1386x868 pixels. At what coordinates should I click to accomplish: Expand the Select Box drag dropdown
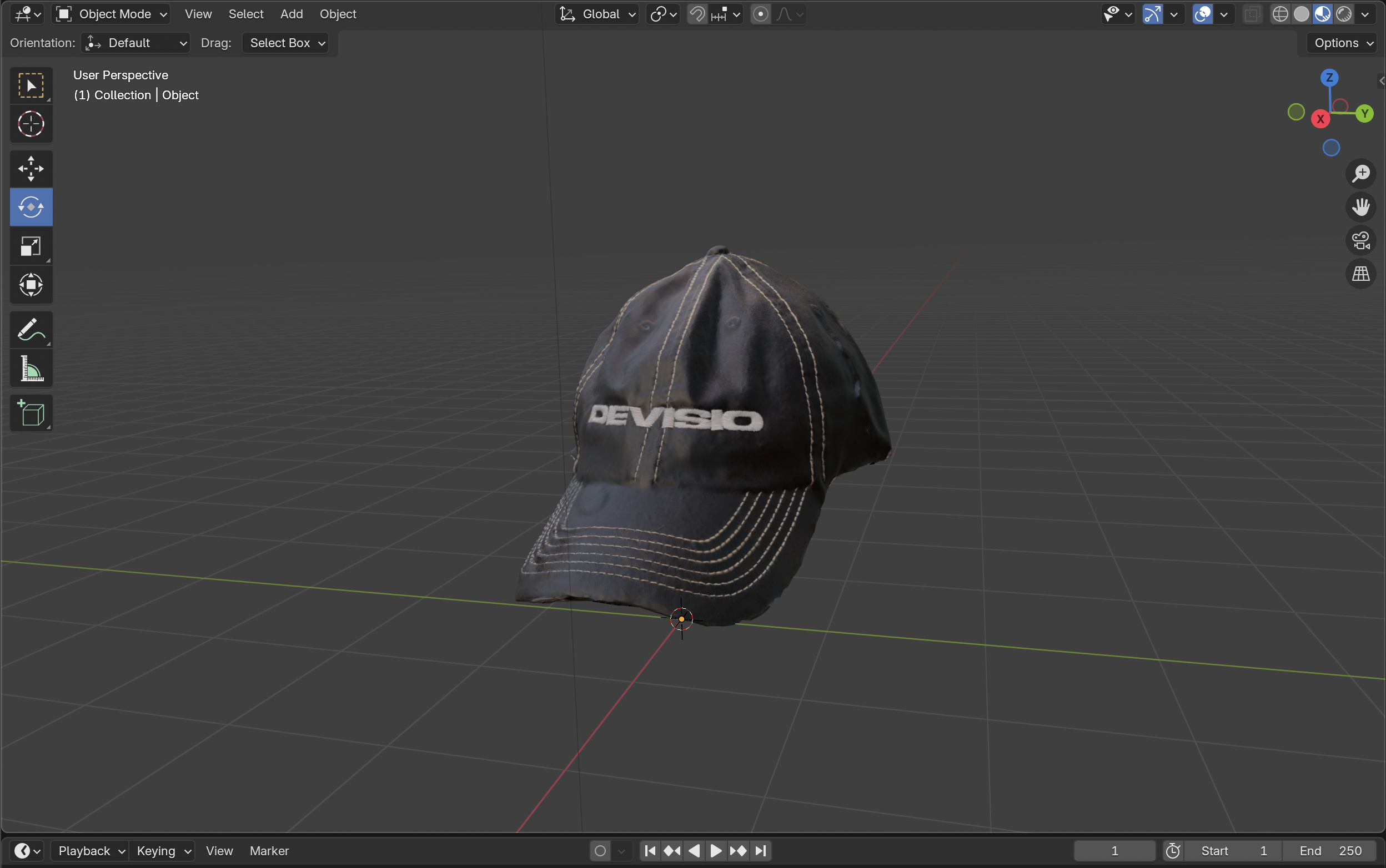coord(286,43)
